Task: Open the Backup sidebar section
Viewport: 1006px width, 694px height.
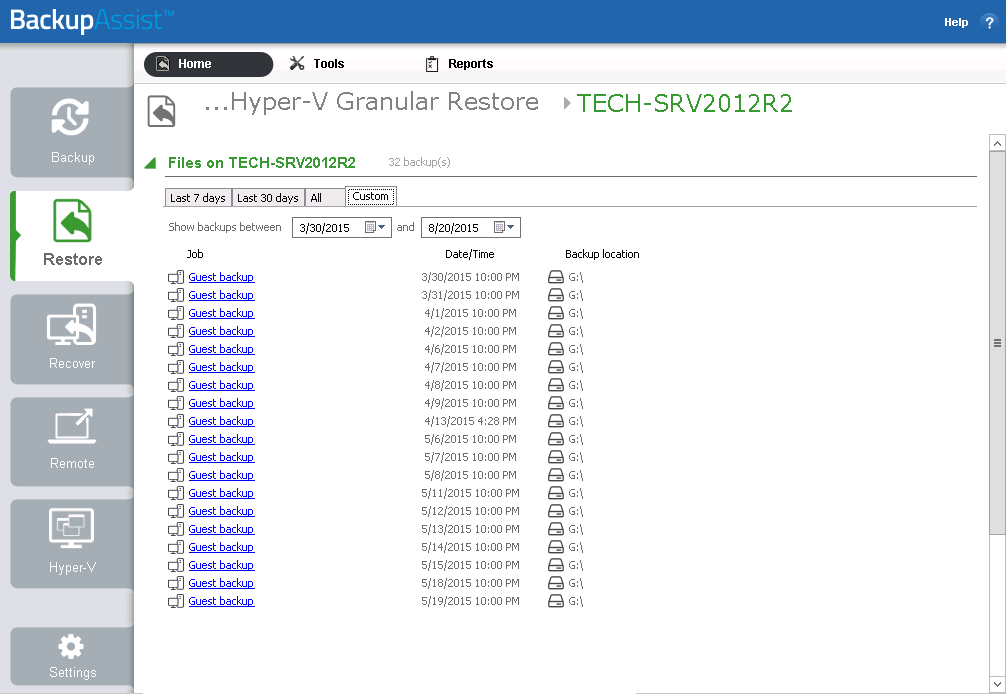Action: coord(72,132)
